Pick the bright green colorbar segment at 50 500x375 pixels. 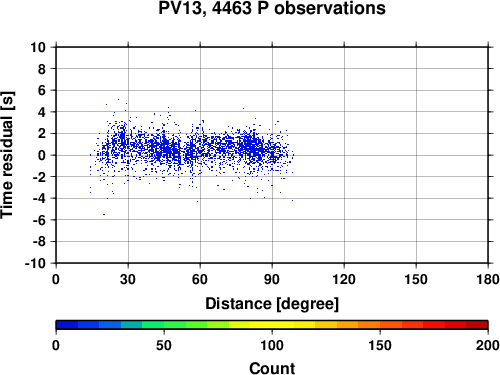click(x=175, y=325)
